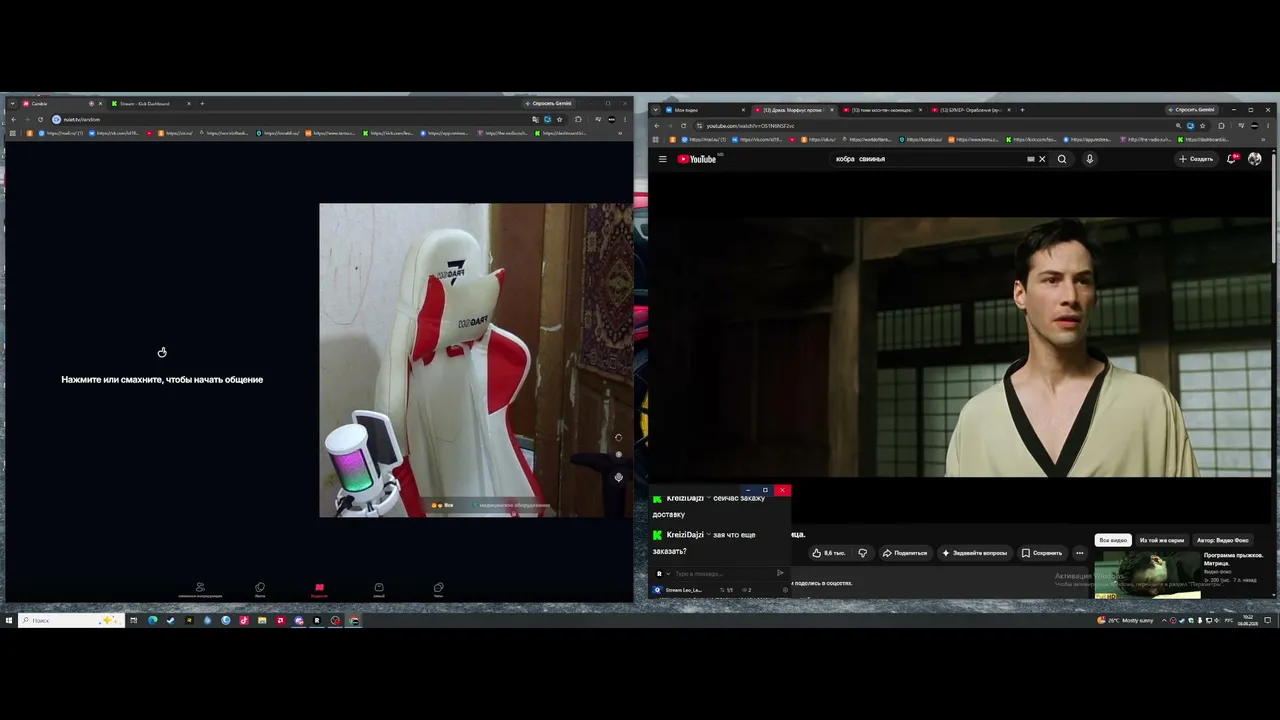Switch to the БУМЕР tab
Screen dimensions: 1280x720
970,110
